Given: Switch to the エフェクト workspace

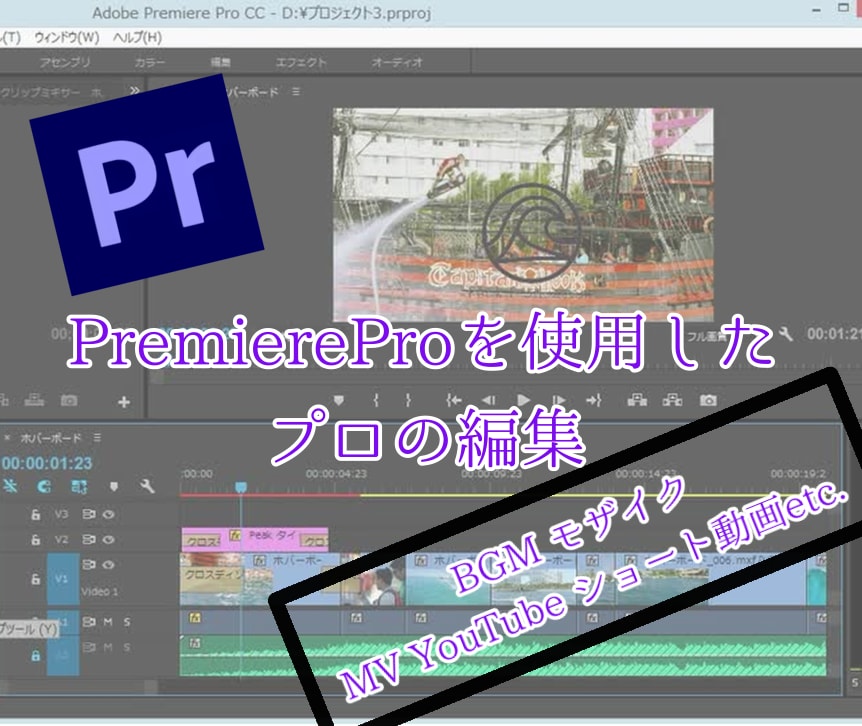Looking at the screenshot, I should (x=301, y=62).
